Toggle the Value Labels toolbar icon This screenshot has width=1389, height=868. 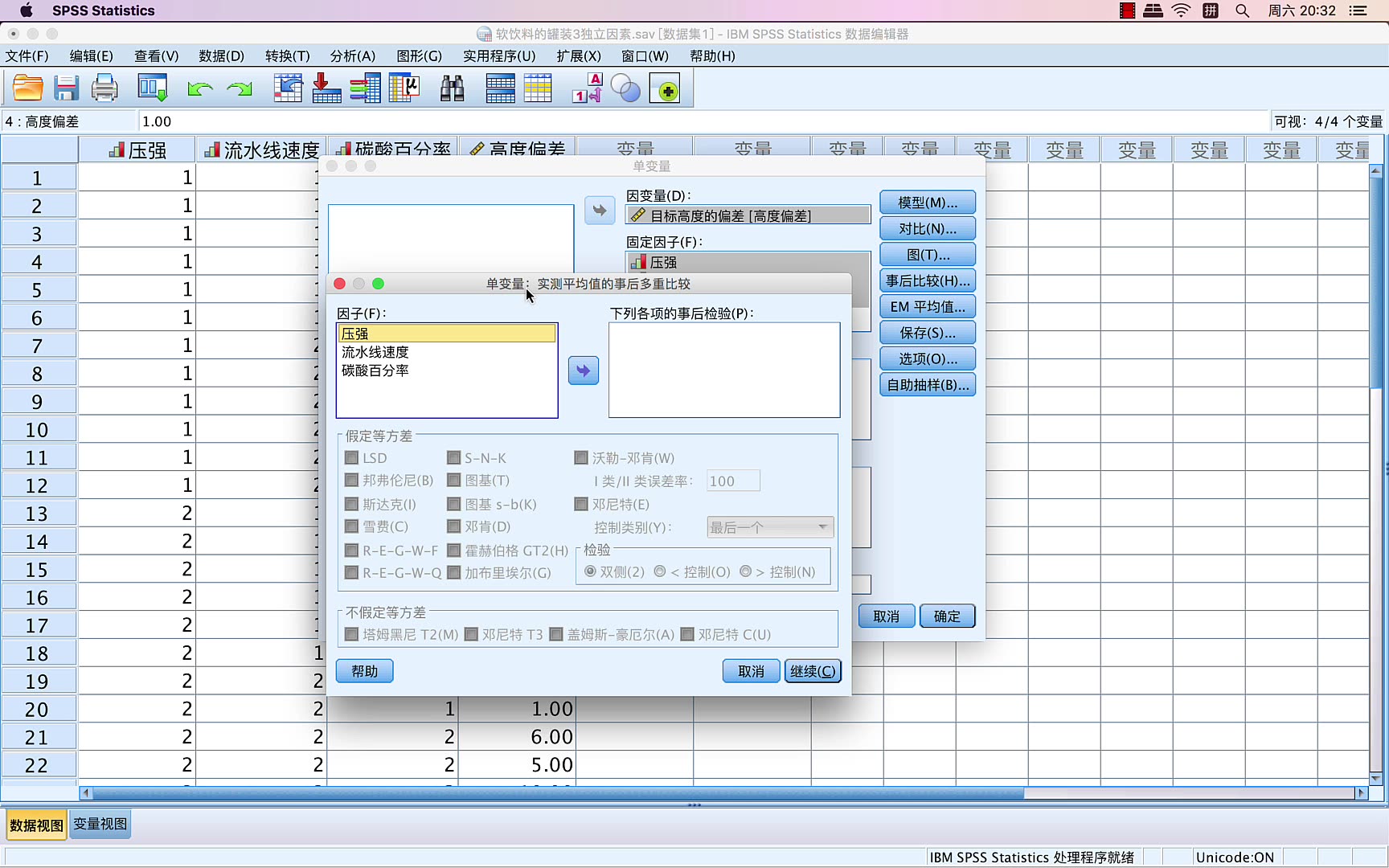587,88
